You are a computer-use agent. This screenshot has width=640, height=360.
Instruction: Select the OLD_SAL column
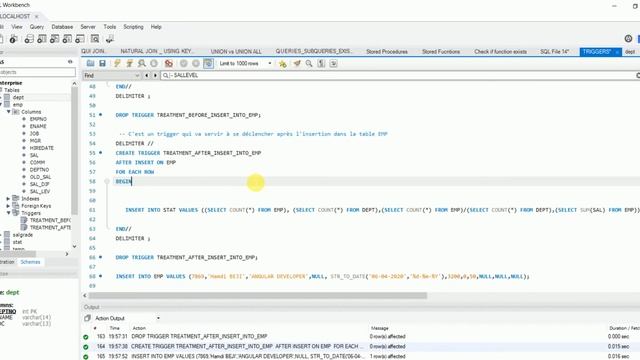(x=40, y=177)
